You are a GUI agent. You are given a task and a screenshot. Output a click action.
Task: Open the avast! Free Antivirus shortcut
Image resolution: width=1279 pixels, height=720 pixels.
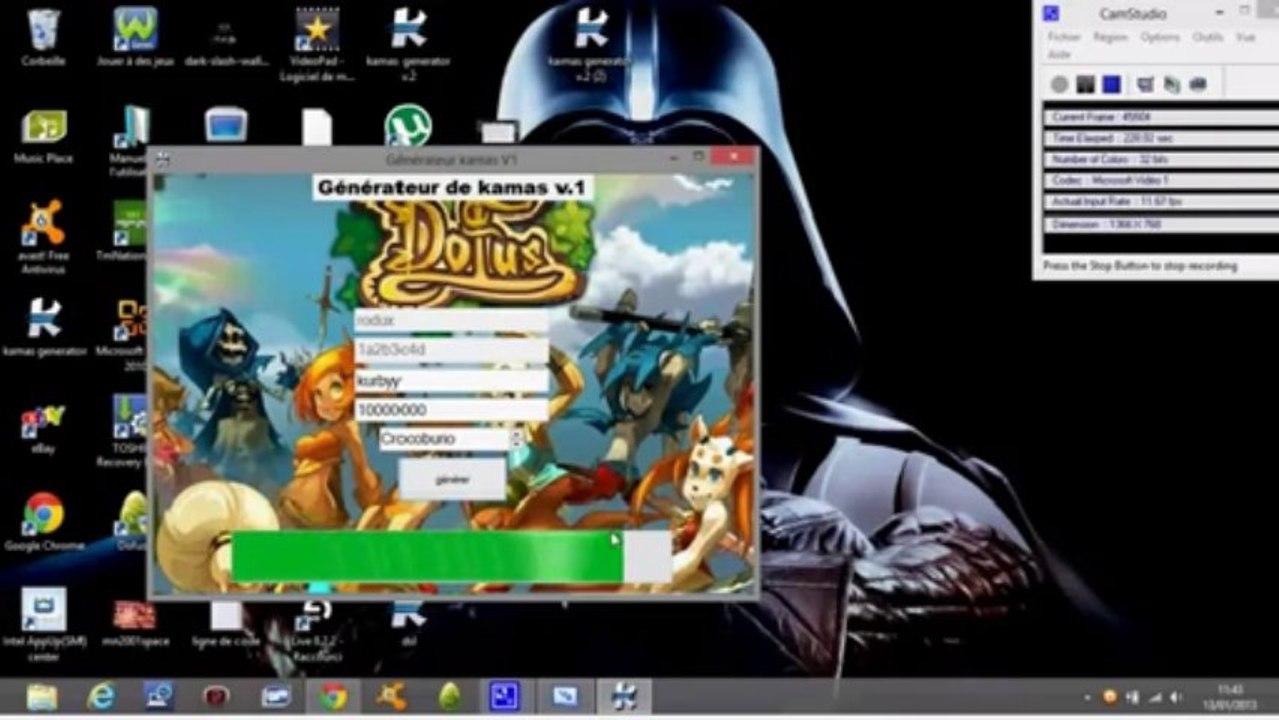pos(44,236)
